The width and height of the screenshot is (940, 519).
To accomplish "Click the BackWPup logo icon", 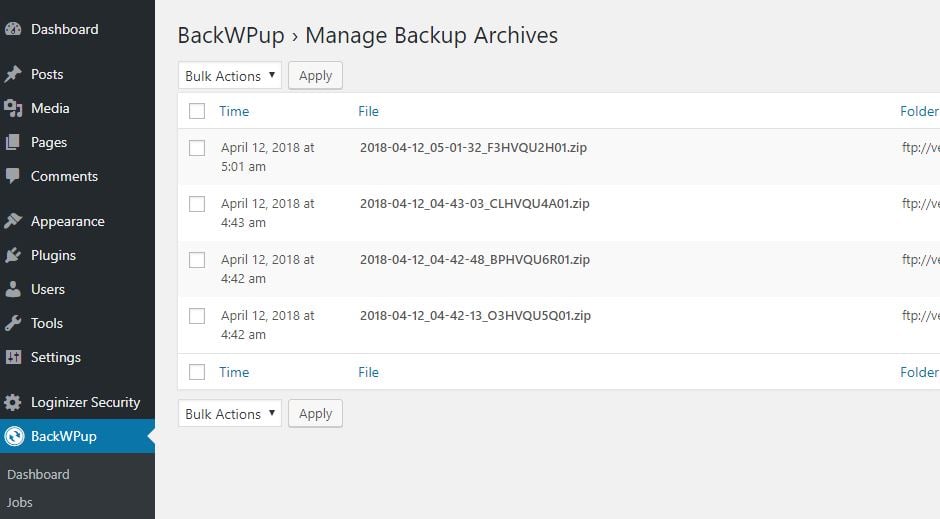I will click(x=14, y=436).
